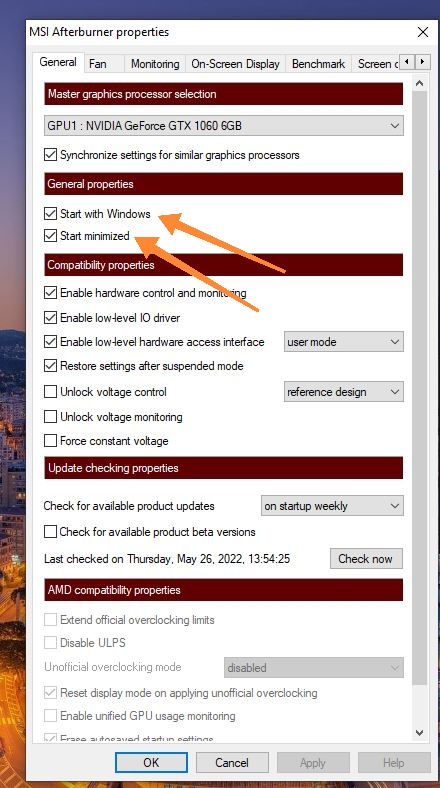Close the MSI Afterburner properties dialog
Image resolution: width=440 pixels, height=788 pixels.
click(x=422, y=32)
